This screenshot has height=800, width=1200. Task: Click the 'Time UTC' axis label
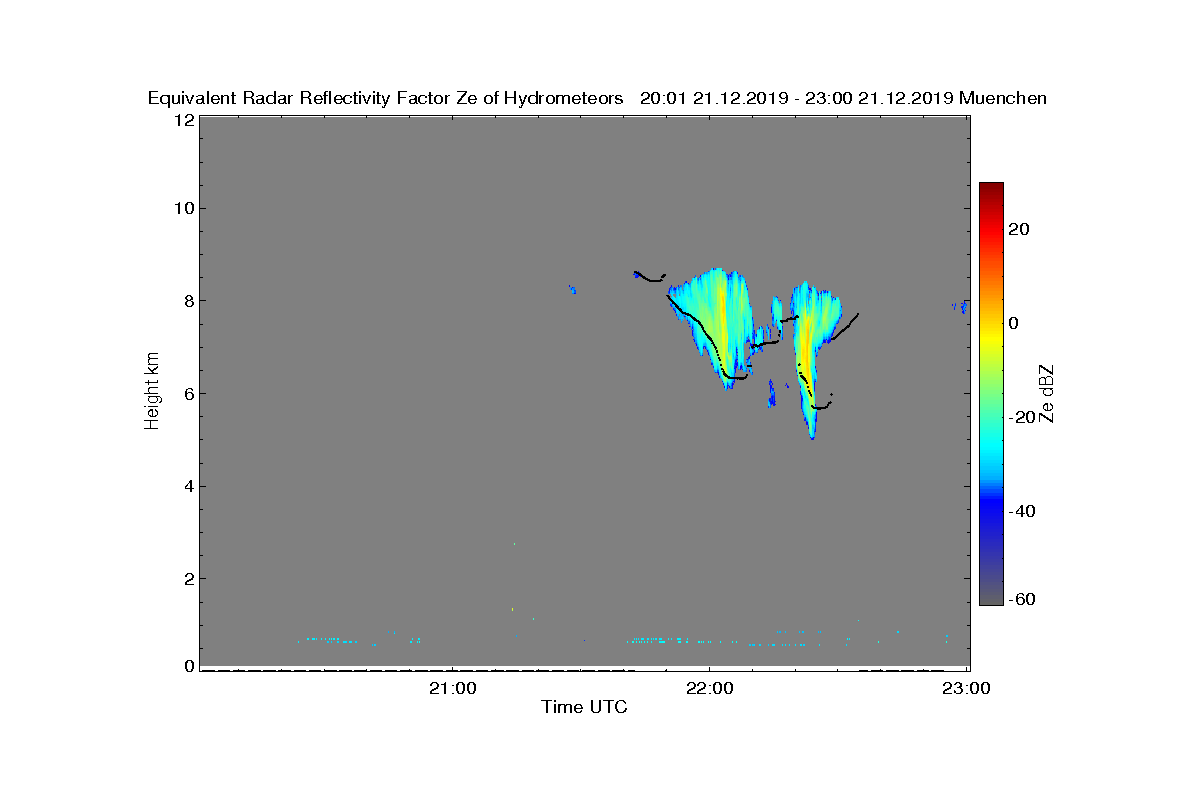tap(584, 707)
